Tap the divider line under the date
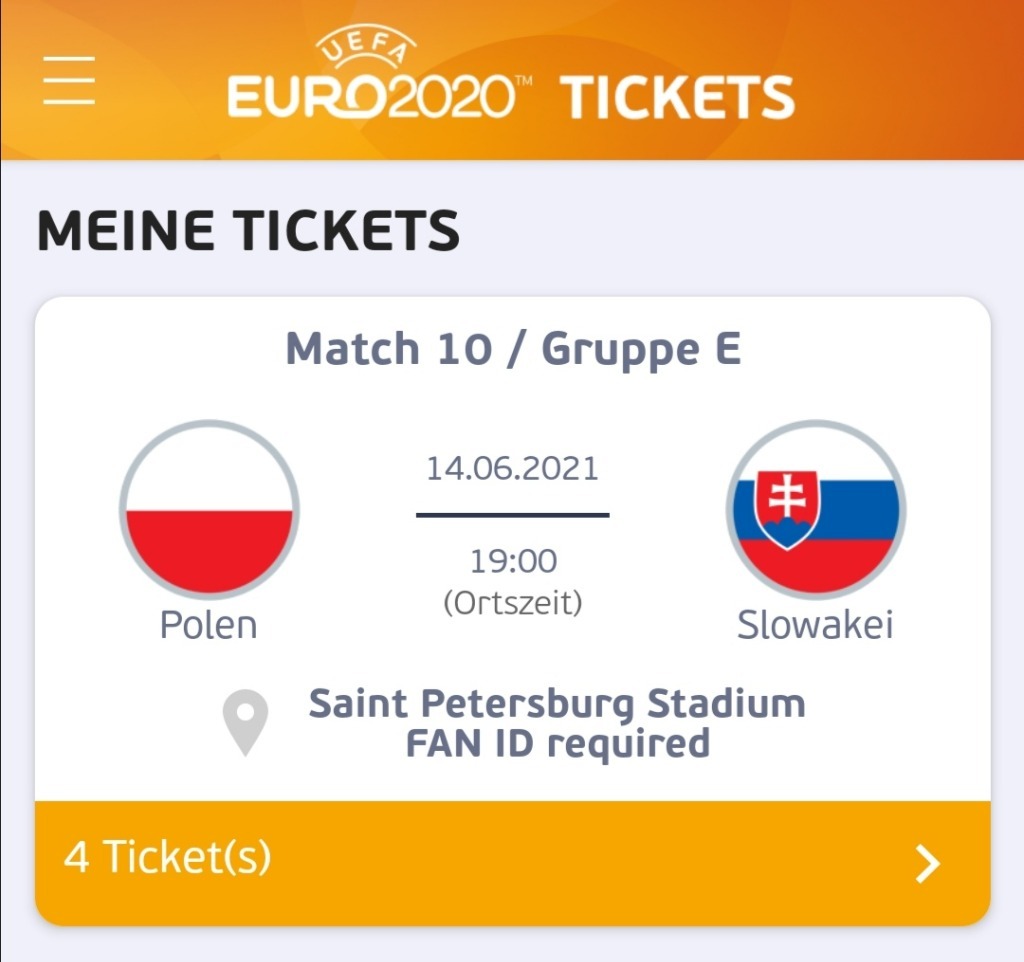This screenshot has height=962, width=1024. click(512, 515)
